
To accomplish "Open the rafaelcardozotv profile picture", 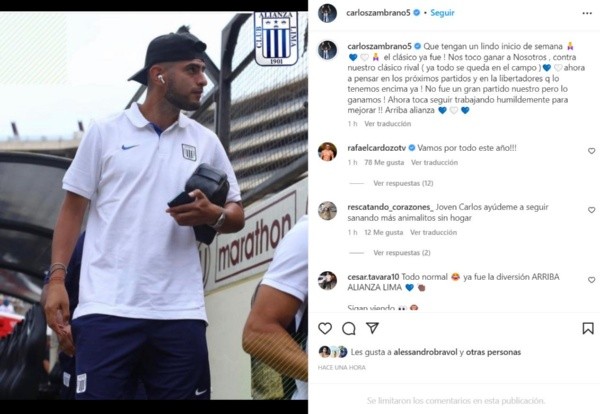I will [328, 152].
